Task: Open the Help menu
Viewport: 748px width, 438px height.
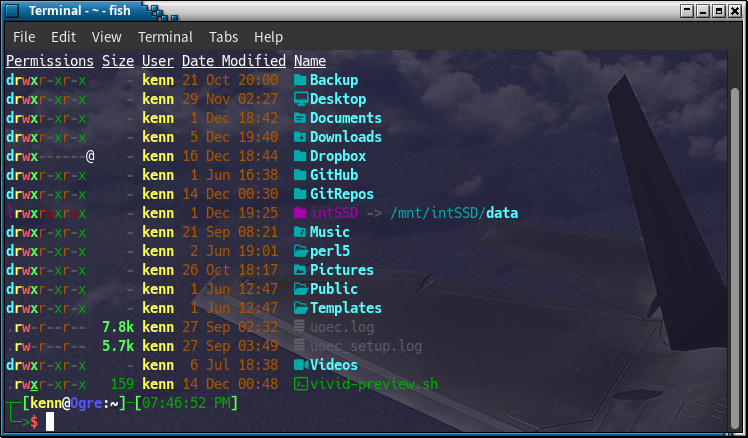Action: tap(268, 37)
